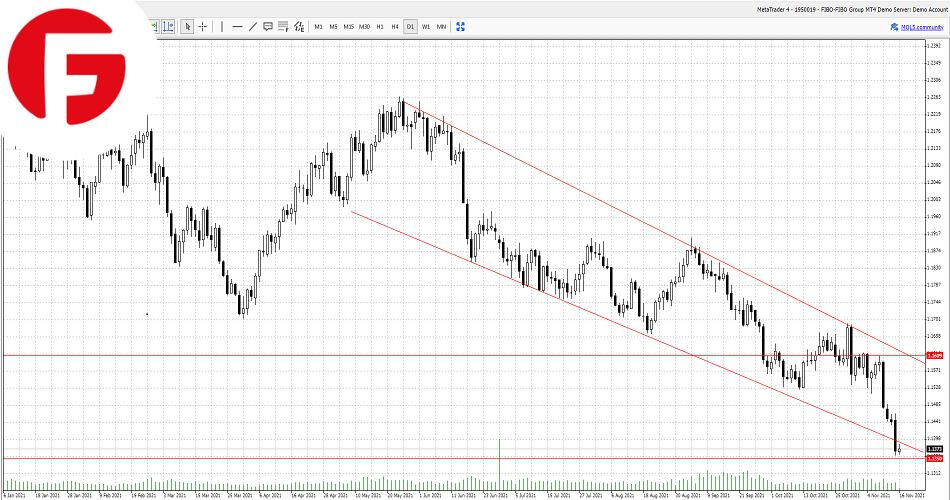This screenshot has height=500, width=950.
Task: Open the MQL5.community link
Action: coord(918,27)
